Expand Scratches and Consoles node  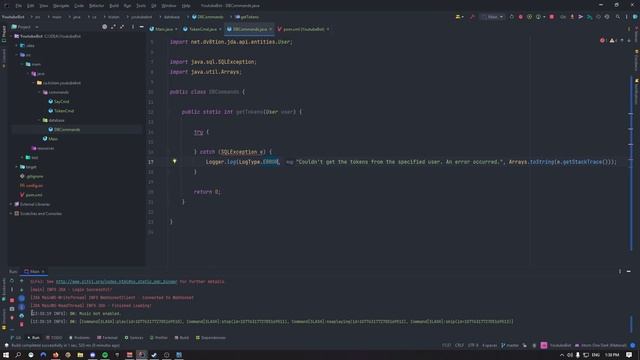click(x=11, y=213)
